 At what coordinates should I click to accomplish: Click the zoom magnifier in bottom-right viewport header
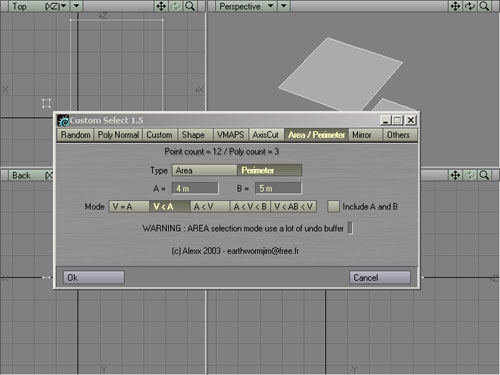click(x=484, y=175)
